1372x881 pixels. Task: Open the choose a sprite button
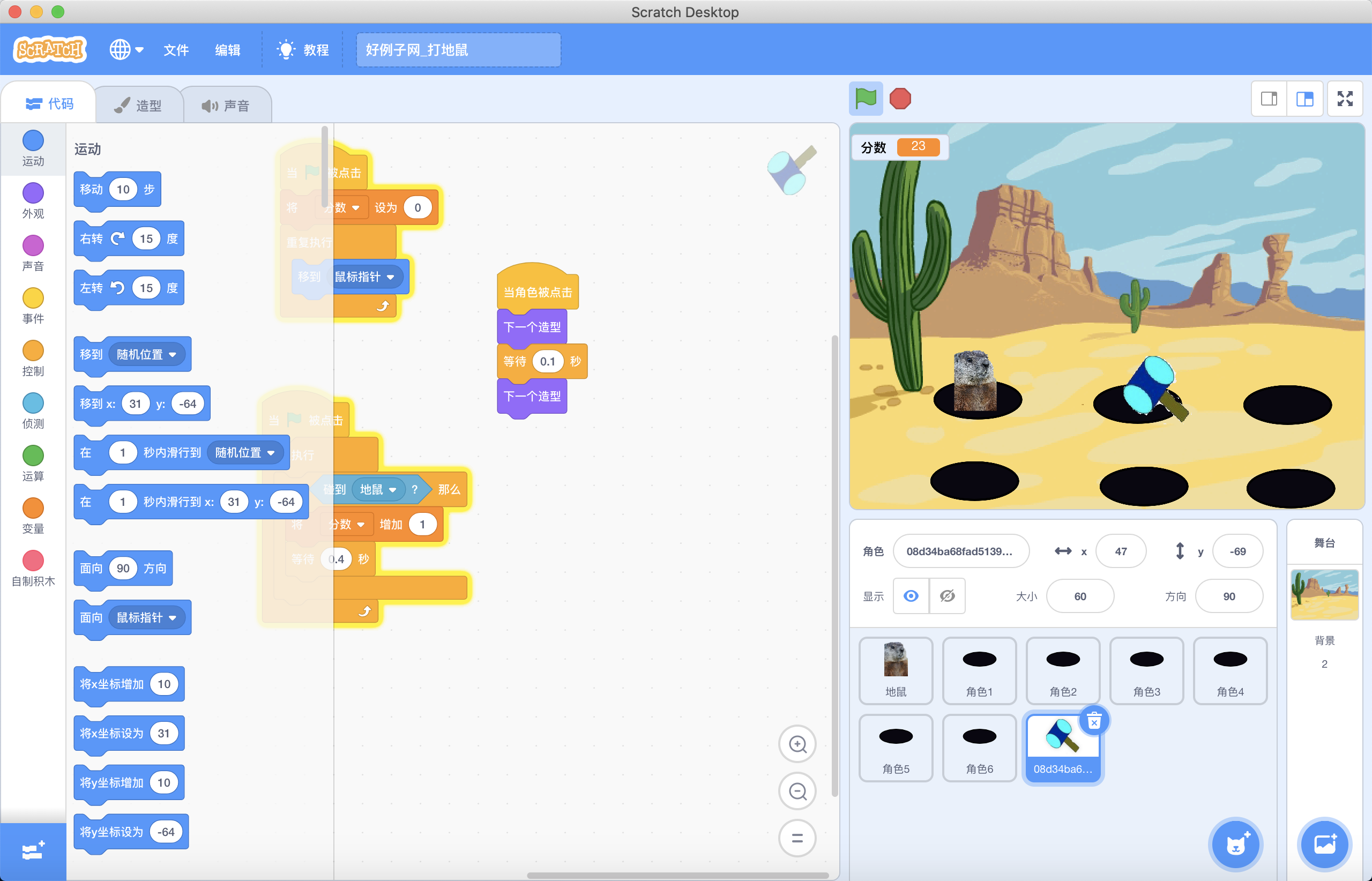[x=1235, y=845]
